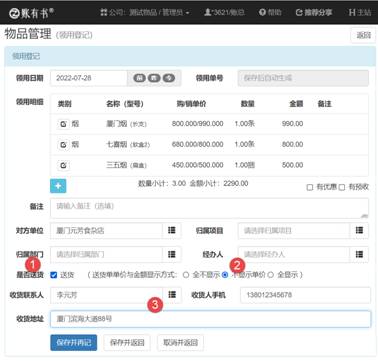Click the disabled 领用单号 auto-generated field
This screenshot has width=378, height=361.
[303, 78]
